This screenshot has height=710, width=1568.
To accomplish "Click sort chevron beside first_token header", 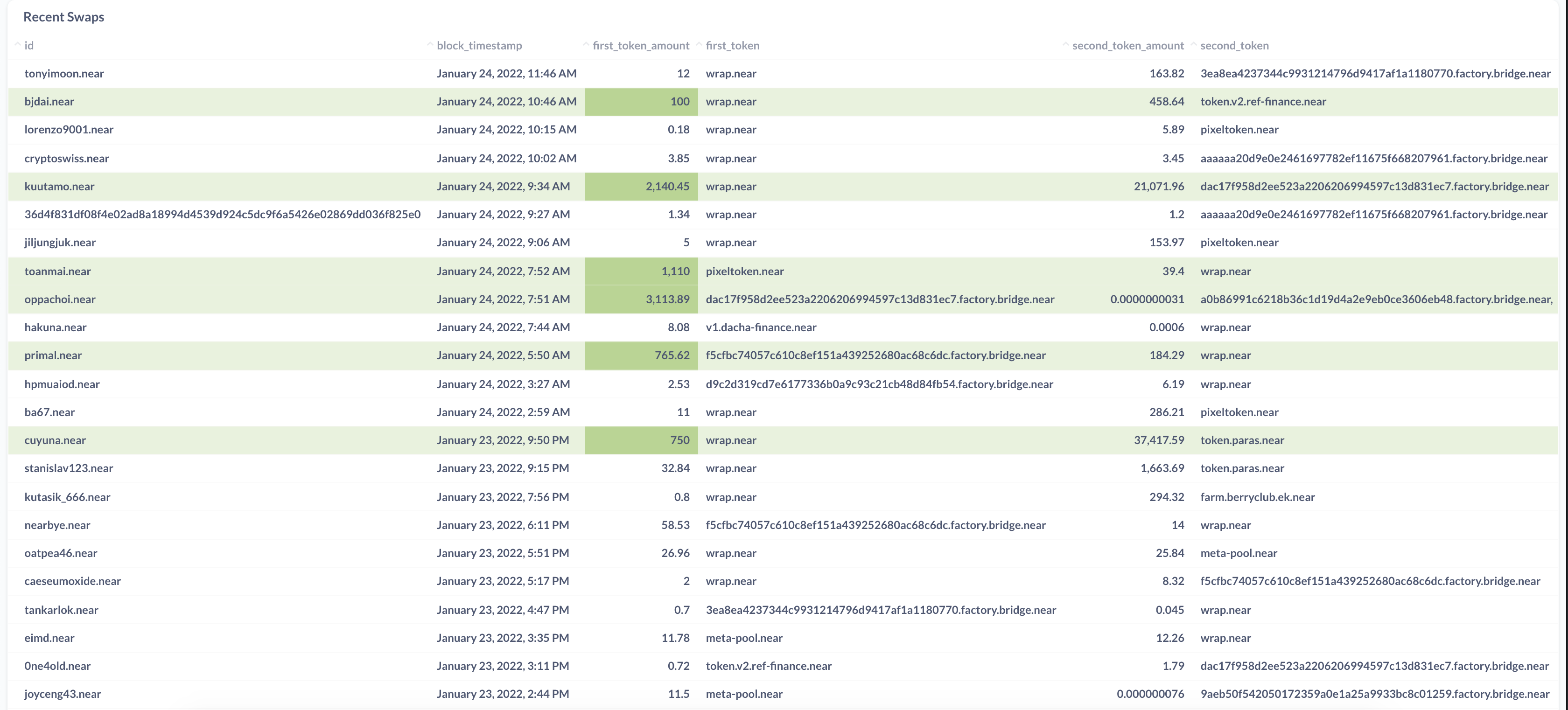I will tap(699, 44).
